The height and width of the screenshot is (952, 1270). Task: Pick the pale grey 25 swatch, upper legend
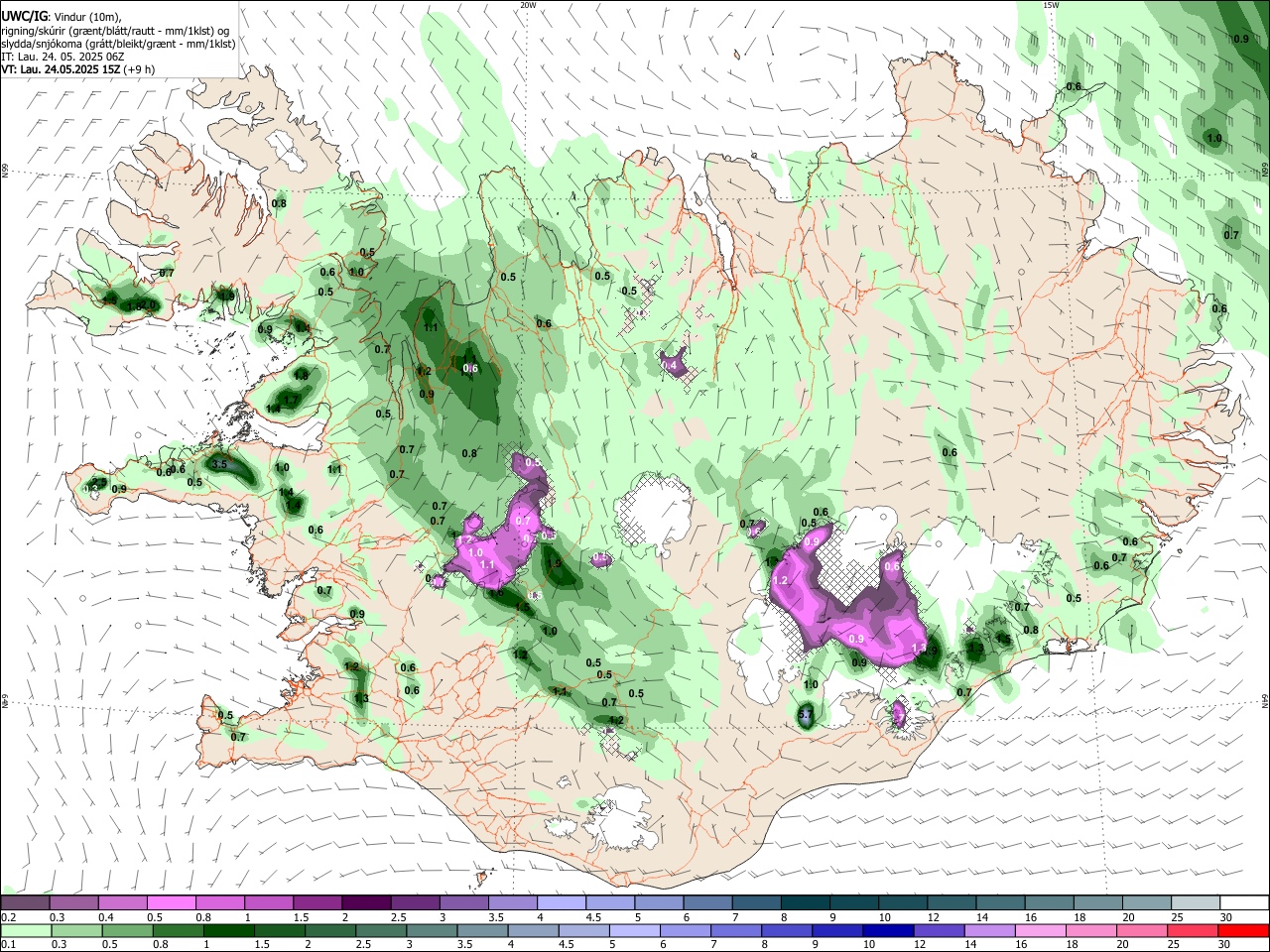click(x=1196, y=902)
